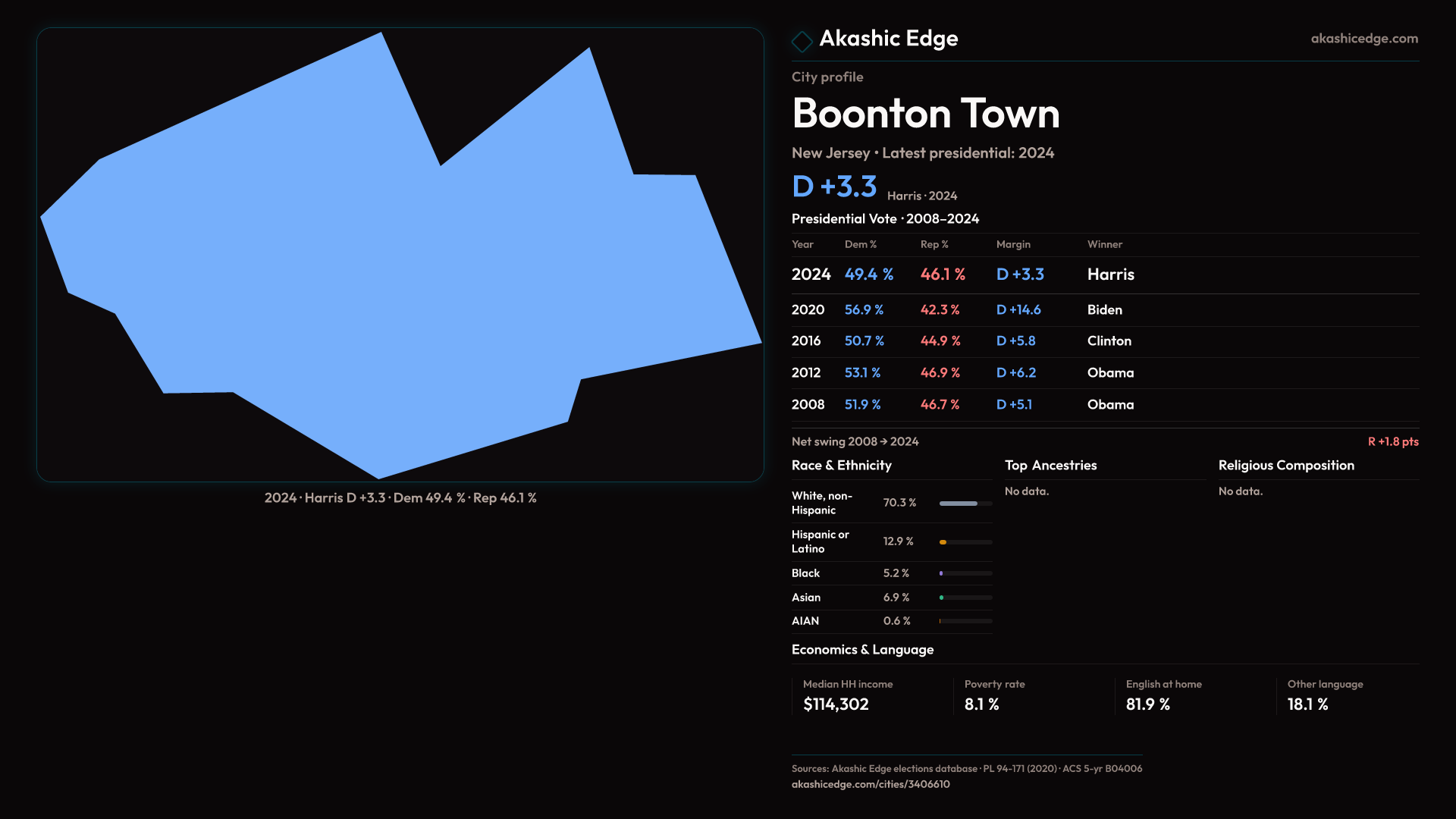Open the akashicedge.com link in the header
The width and height of the screenshot is (1456, 819).
point(1363,39)
